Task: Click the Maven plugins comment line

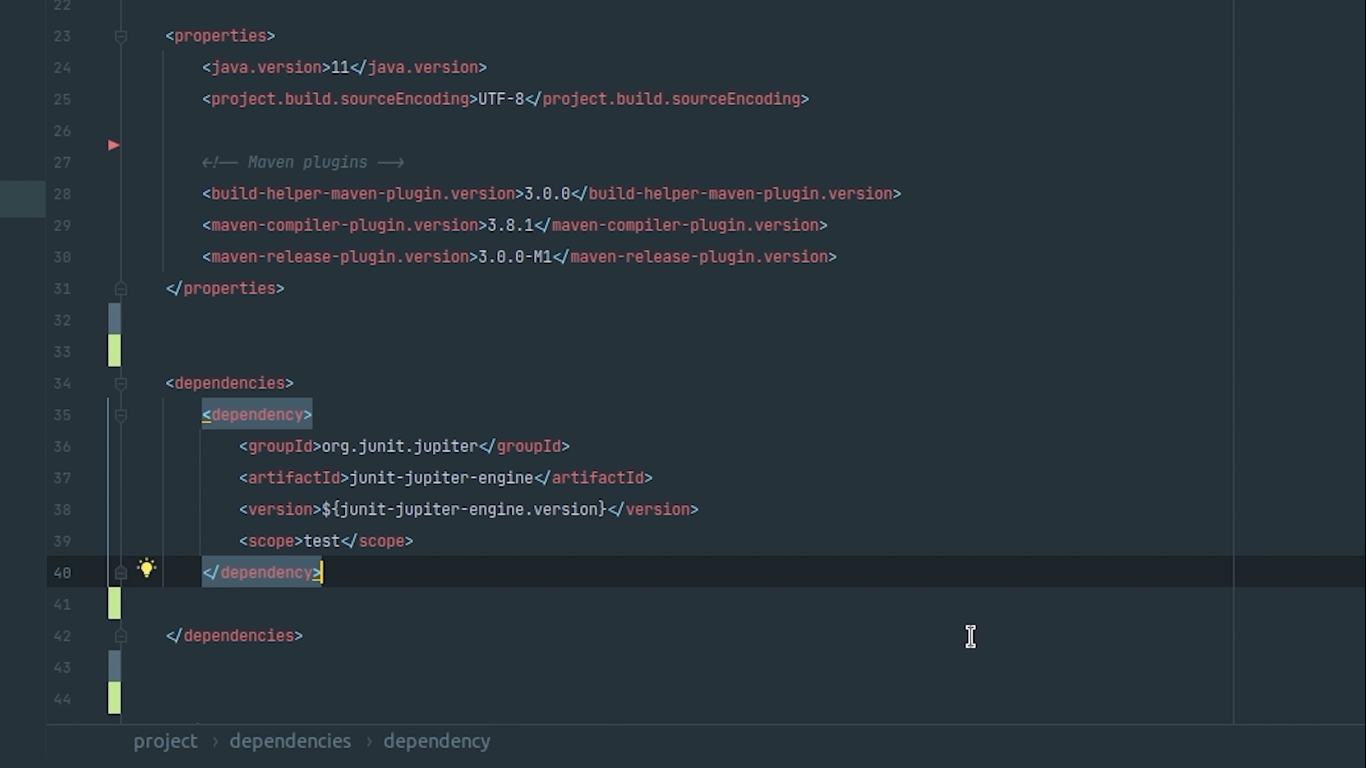Action: point(303,162)
